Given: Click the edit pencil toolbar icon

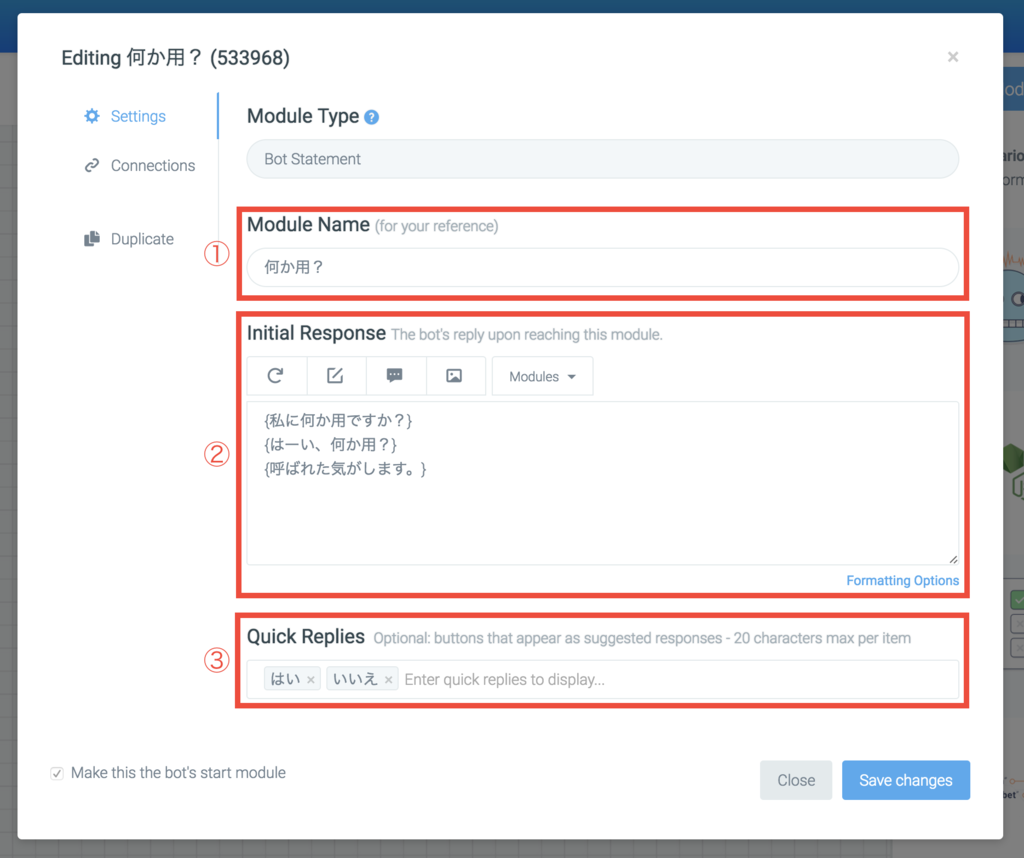Looking at the screenshot, I should [x=335, y=375].
